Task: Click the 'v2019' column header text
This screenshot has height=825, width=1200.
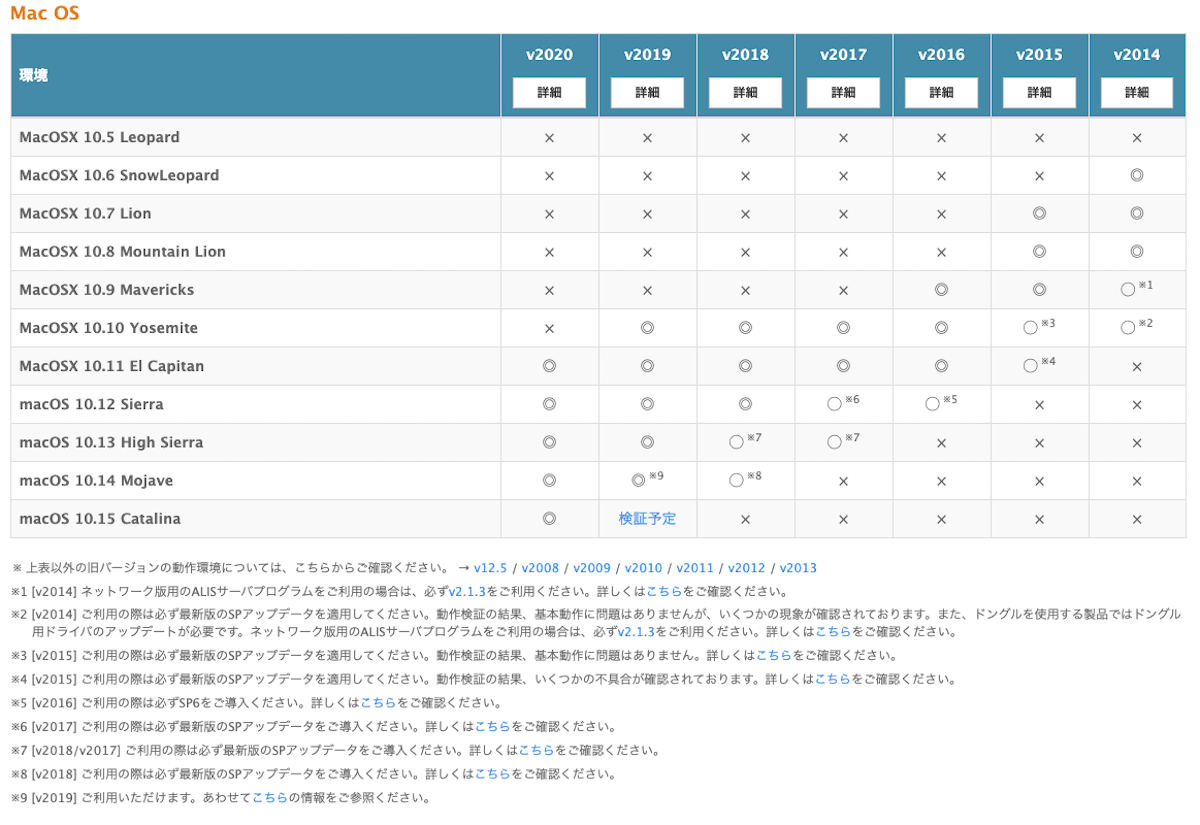Action: [x=647, y=55]
